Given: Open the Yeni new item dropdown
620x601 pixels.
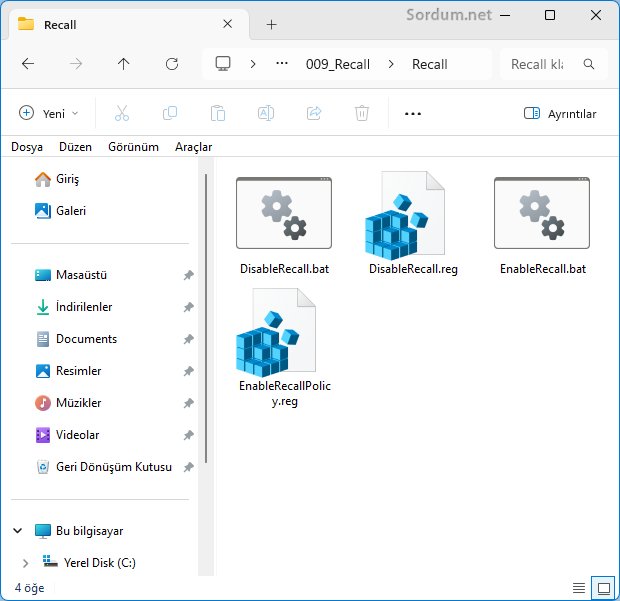Looking at the screenshot, I should point(49,114).
